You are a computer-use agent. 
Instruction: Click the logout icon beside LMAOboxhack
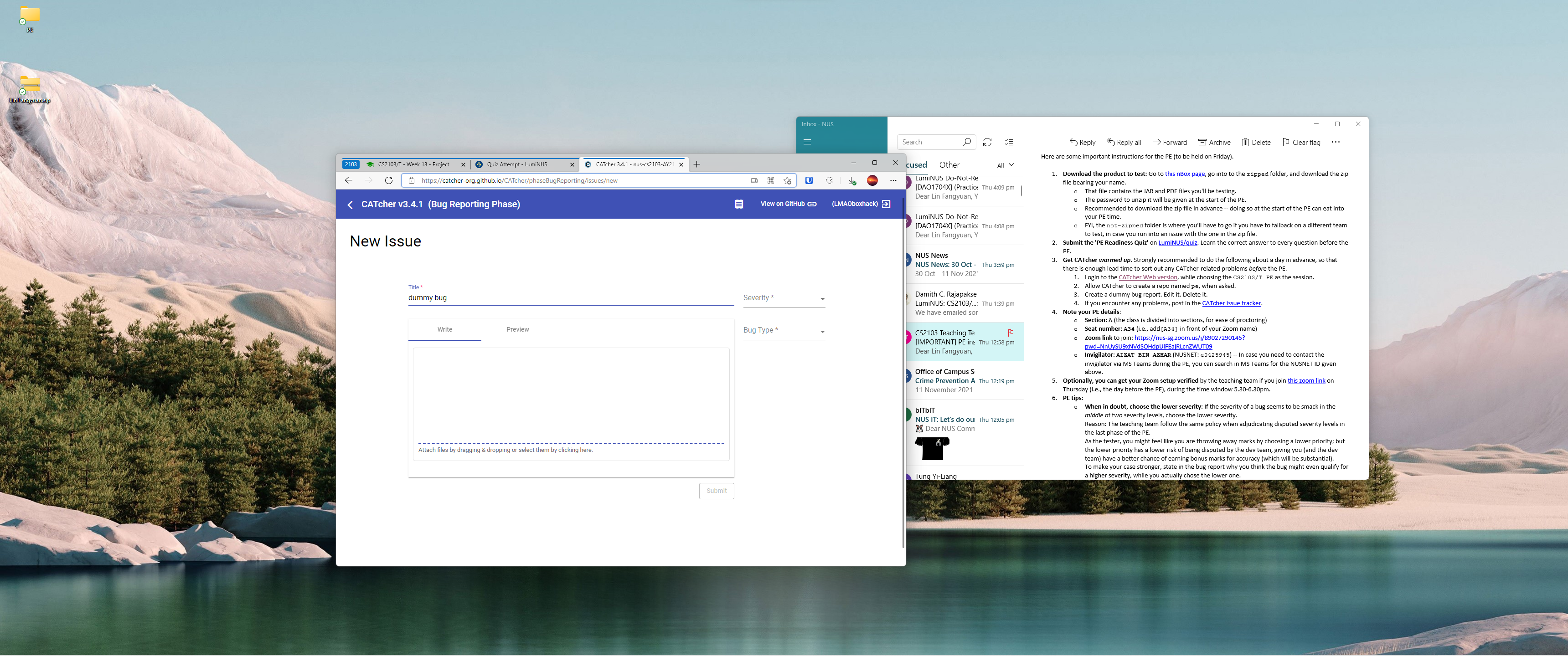(886, 204)
